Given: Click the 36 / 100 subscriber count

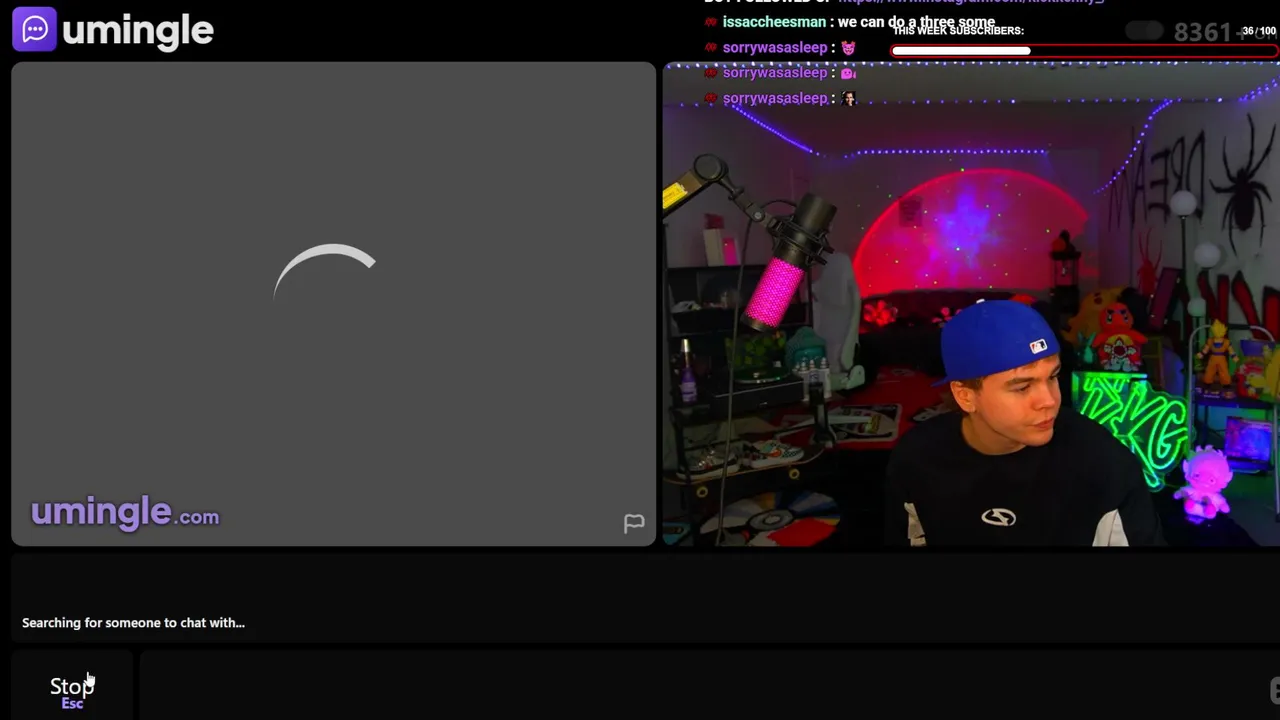Looking at the screenshot, I should [x=1259, y=31].
